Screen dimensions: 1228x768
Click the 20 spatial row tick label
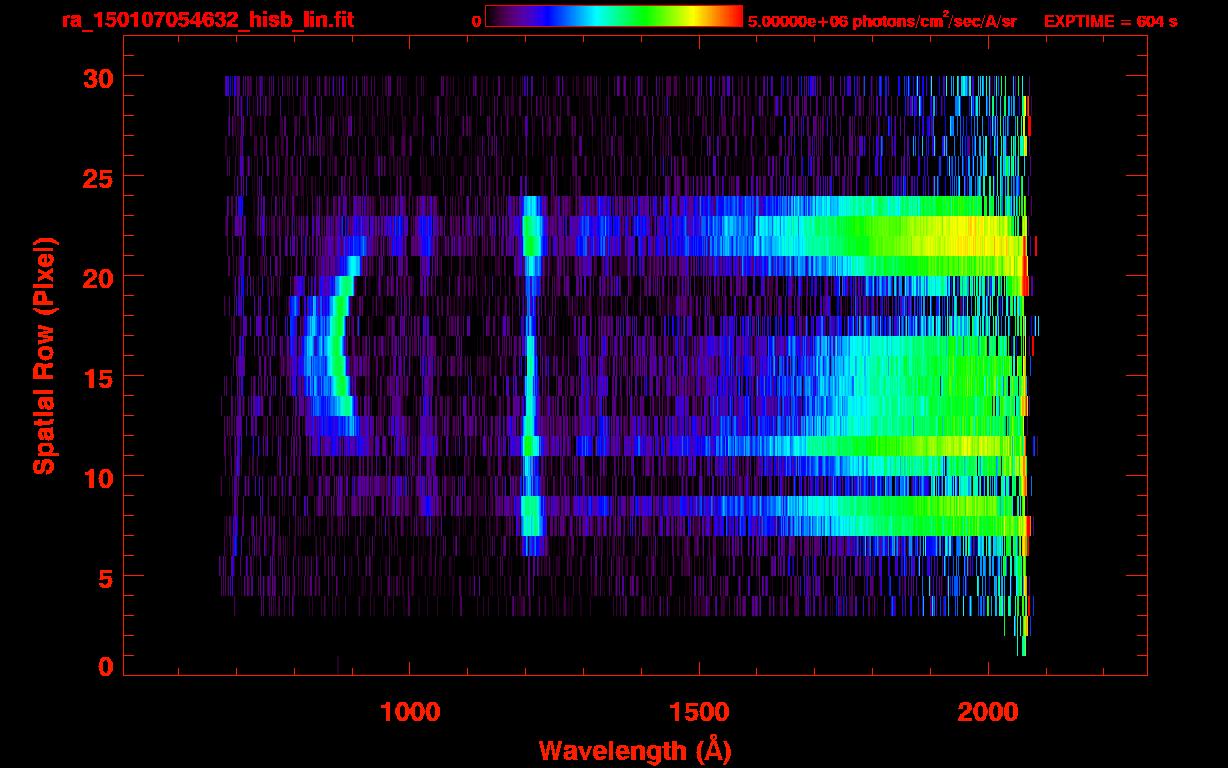[x=97, y=277]
